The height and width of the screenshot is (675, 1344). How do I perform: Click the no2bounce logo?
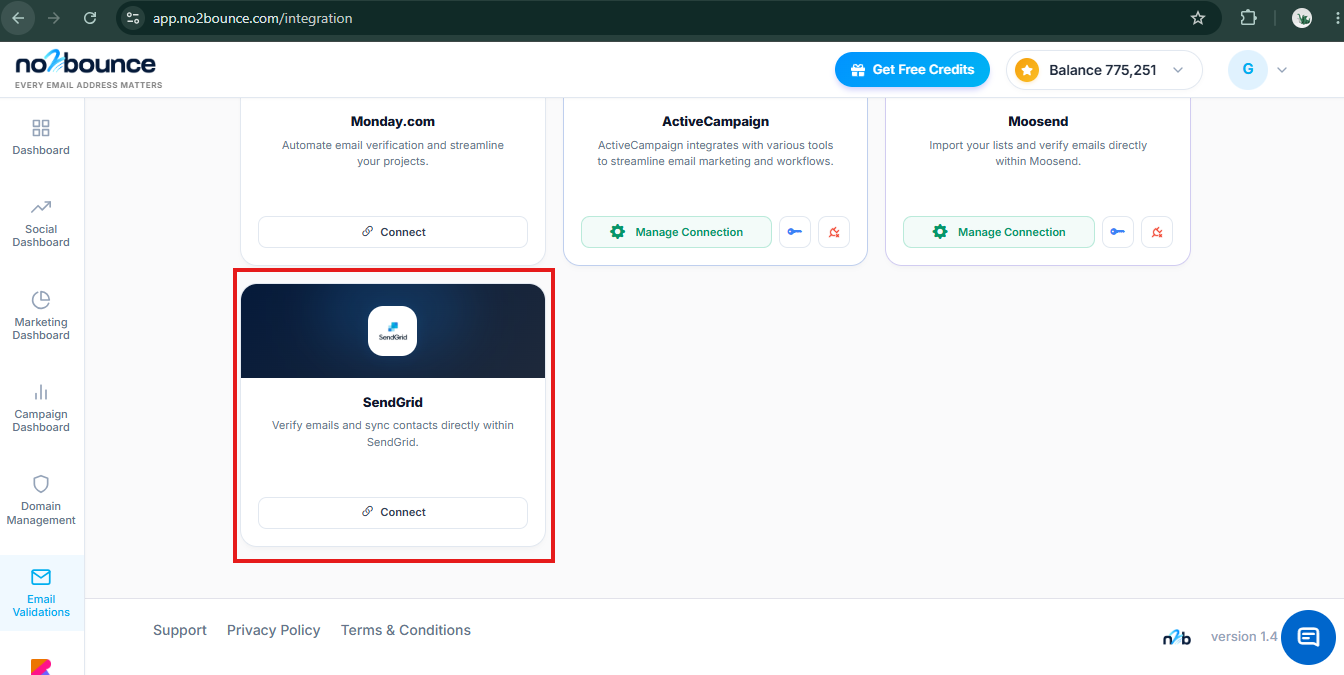86,65
